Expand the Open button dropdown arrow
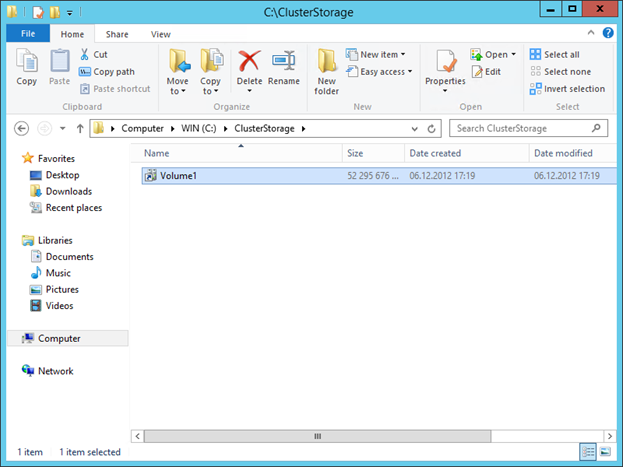The width and height of the screenshot is (623, 467). (513, 54)
